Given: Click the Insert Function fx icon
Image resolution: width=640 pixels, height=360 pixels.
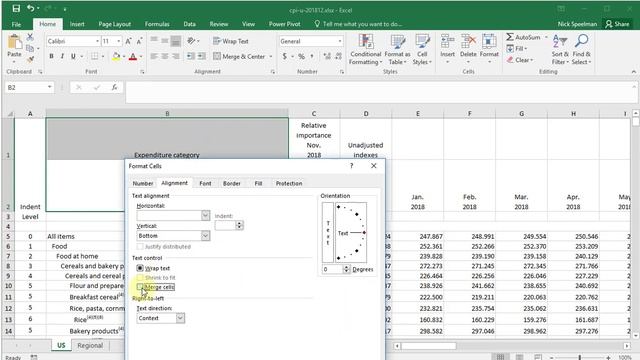Looking at the screenshot, I should (x=114, y=87).
